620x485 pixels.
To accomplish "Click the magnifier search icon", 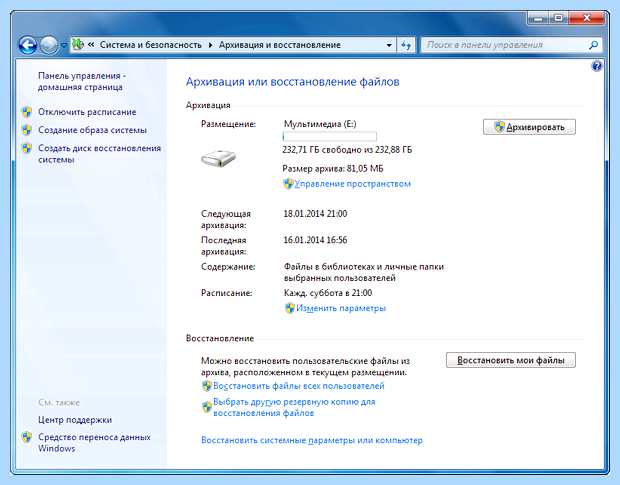I will pyautogui.click(x=593, y=45).
